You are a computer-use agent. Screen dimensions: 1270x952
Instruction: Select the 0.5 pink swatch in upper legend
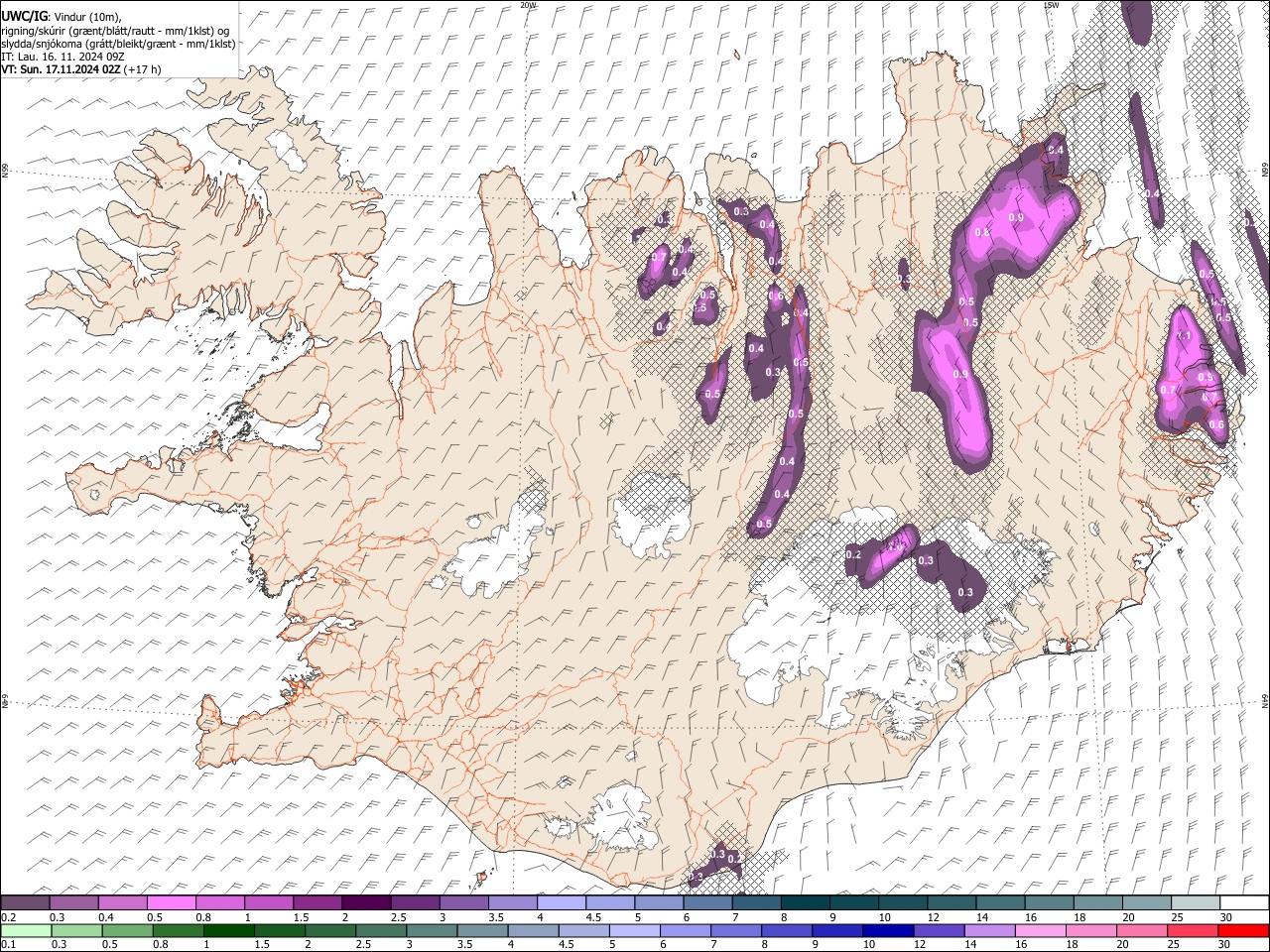pyautogui.click(x=171, y=902)
